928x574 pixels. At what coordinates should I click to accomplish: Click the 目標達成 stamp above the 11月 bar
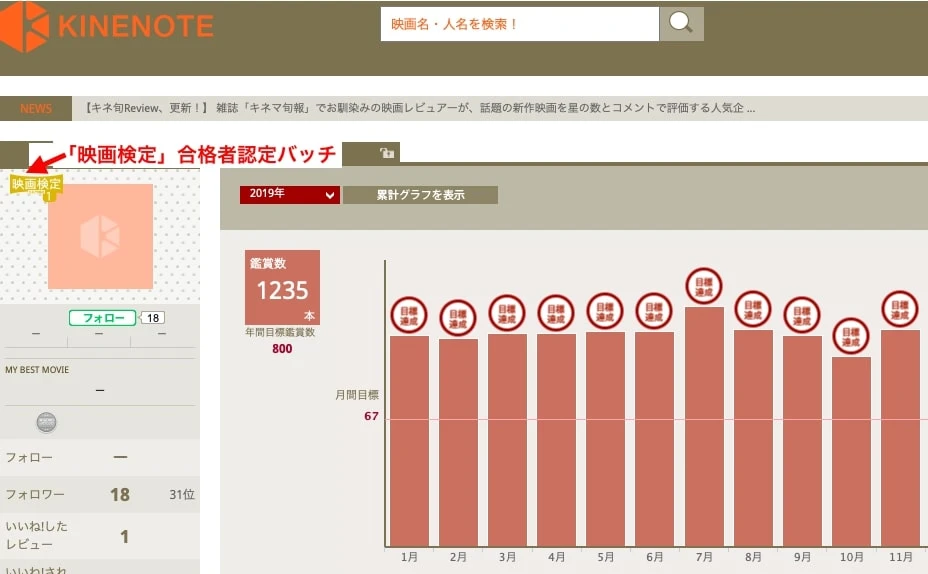[x=899, y=309]
